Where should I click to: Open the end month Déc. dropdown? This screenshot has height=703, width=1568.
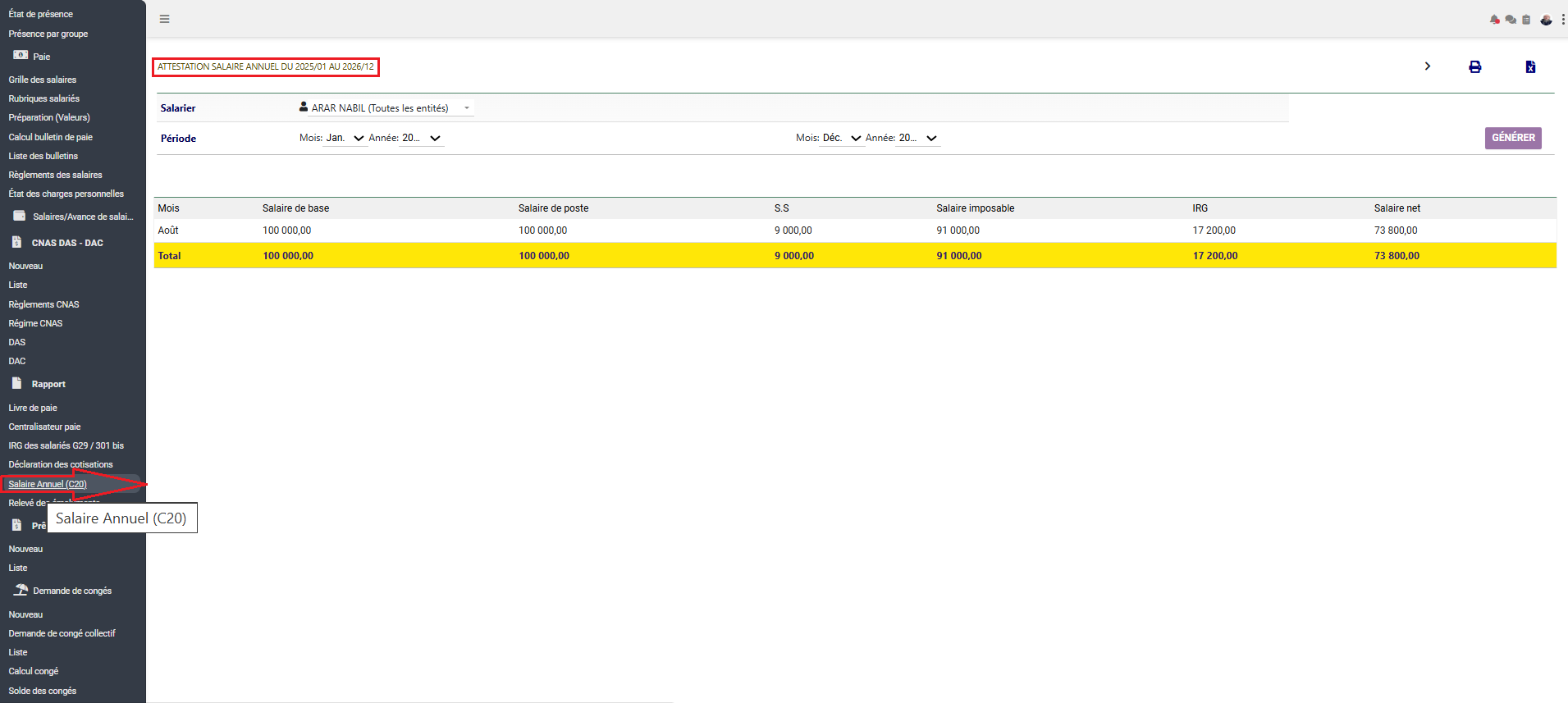pos(842,138)
